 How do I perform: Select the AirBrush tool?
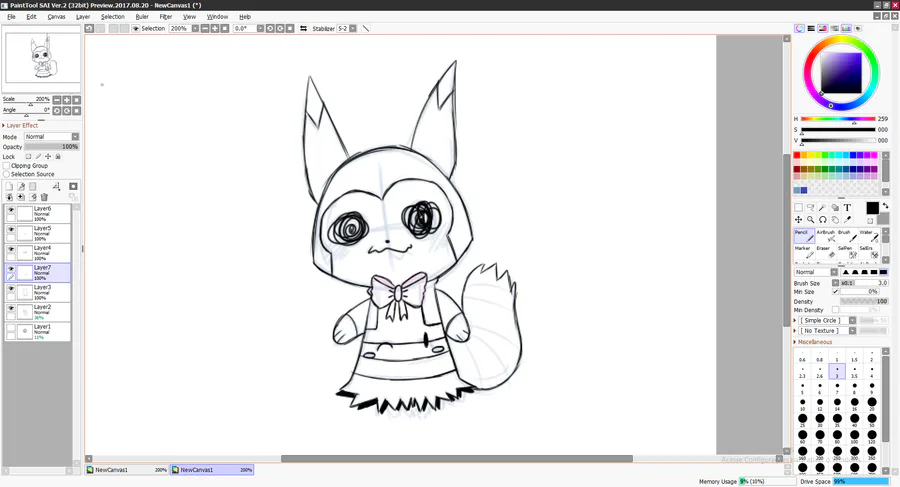tap(825, 235)
